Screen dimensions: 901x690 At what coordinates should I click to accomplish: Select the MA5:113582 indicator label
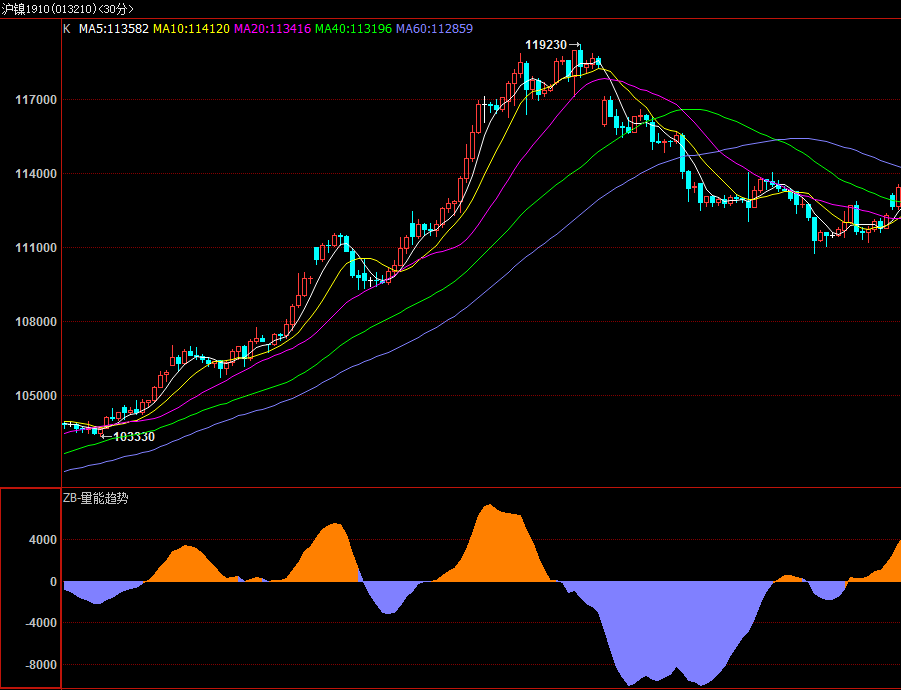click(x=114, y=29)
